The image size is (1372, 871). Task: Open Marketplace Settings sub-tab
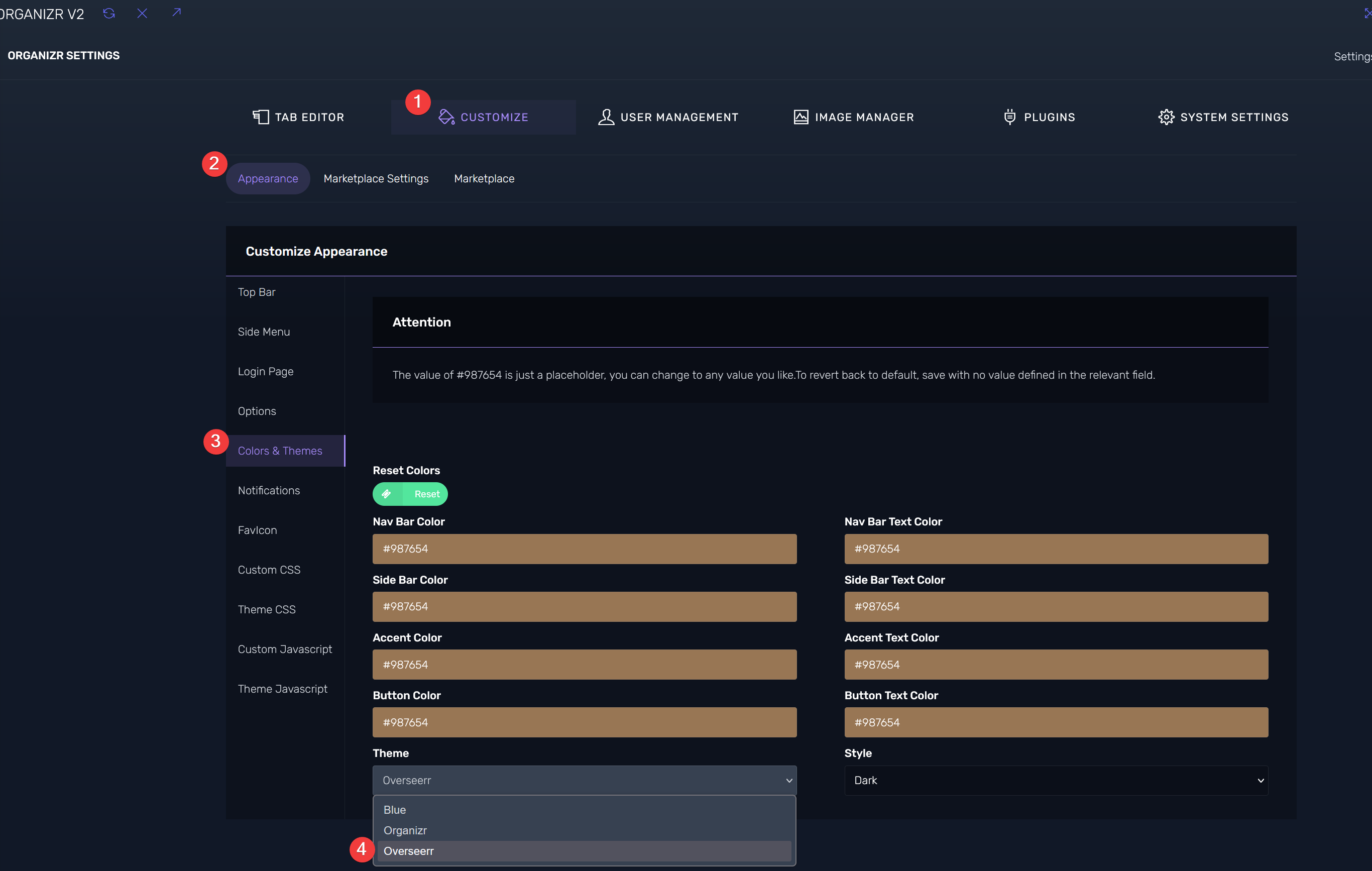[376, 178]
